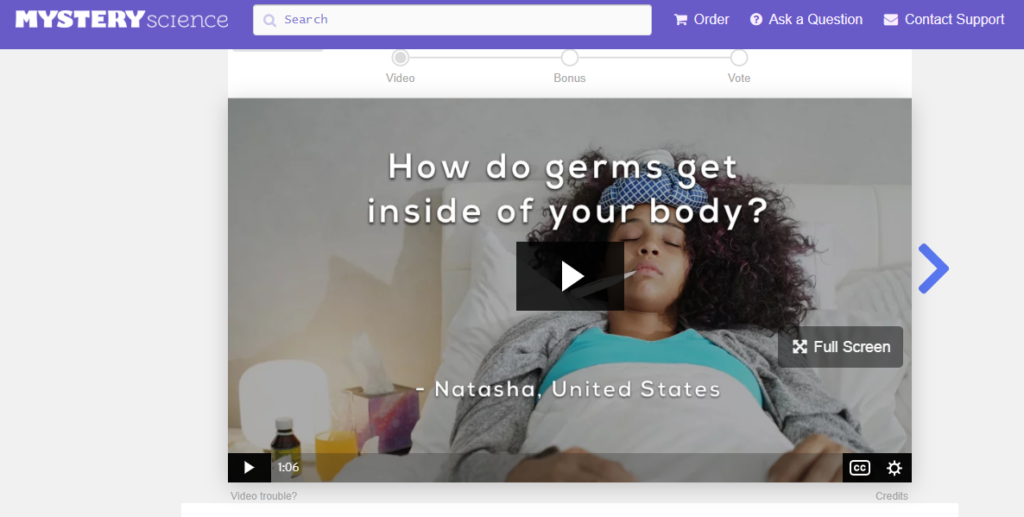Image resolution: width=1024 pixels, height=517 pixels.
Task: Open Ask a Question link
Action: (x=807, y=20)
